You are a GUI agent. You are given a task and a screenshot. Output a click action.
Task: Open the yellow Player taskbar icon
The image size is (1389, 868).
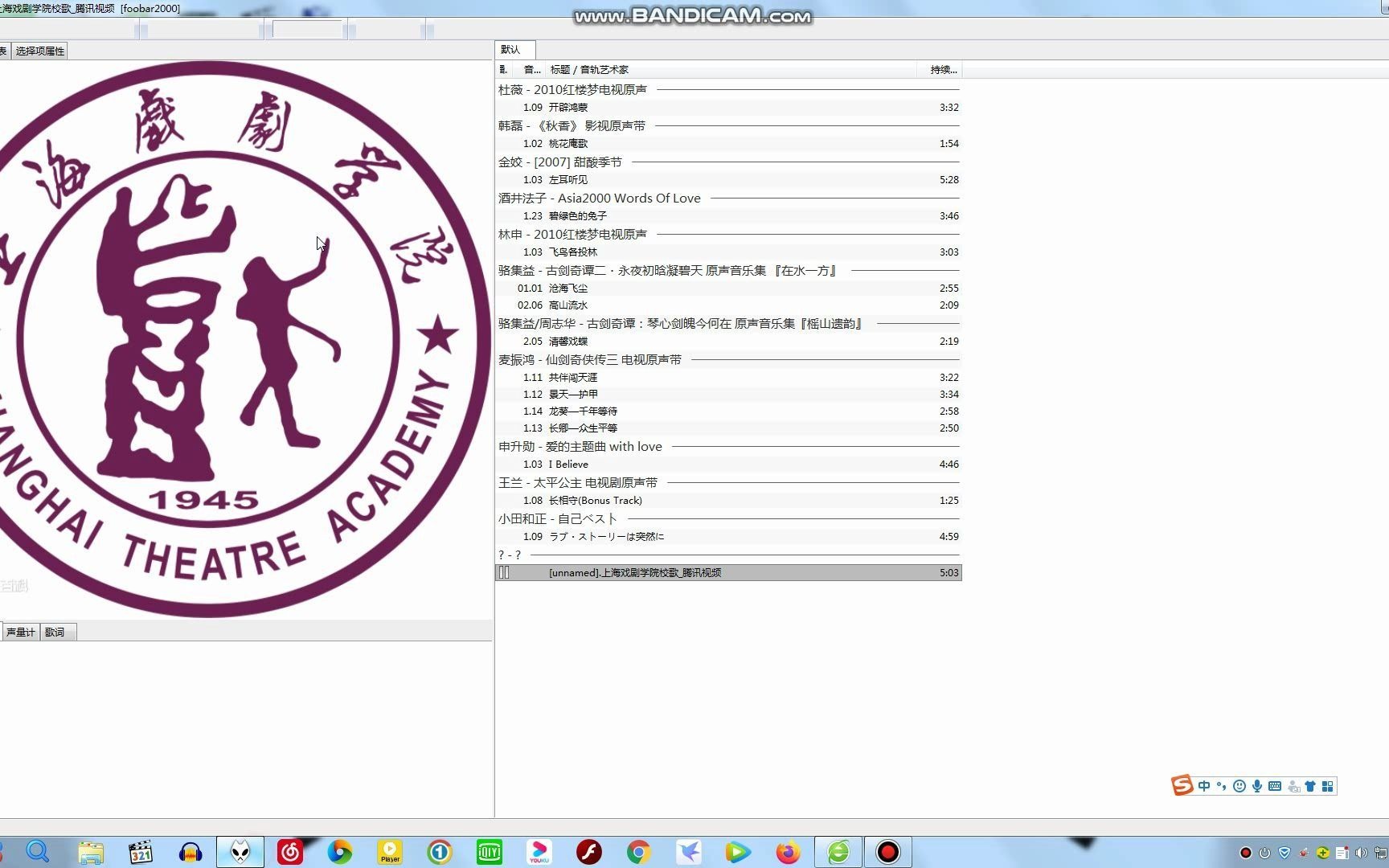click(390, 852)
